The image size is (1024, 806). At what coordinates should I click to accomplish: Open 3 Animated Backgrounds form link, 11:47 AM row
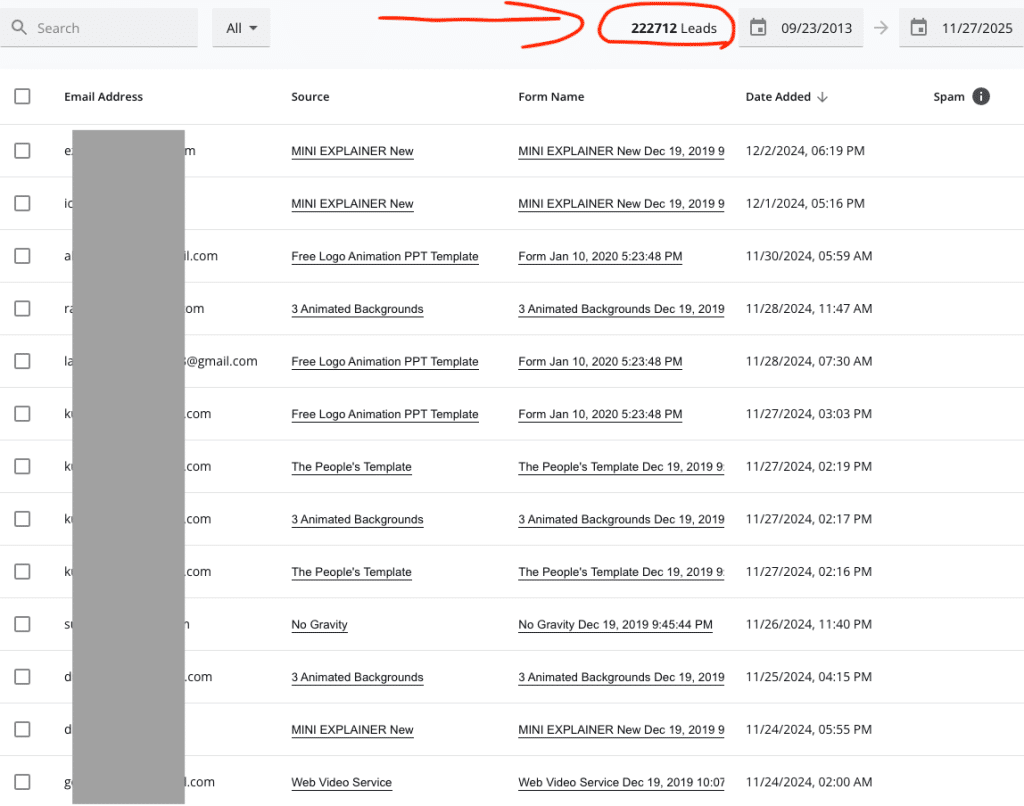tap(621, 309)
